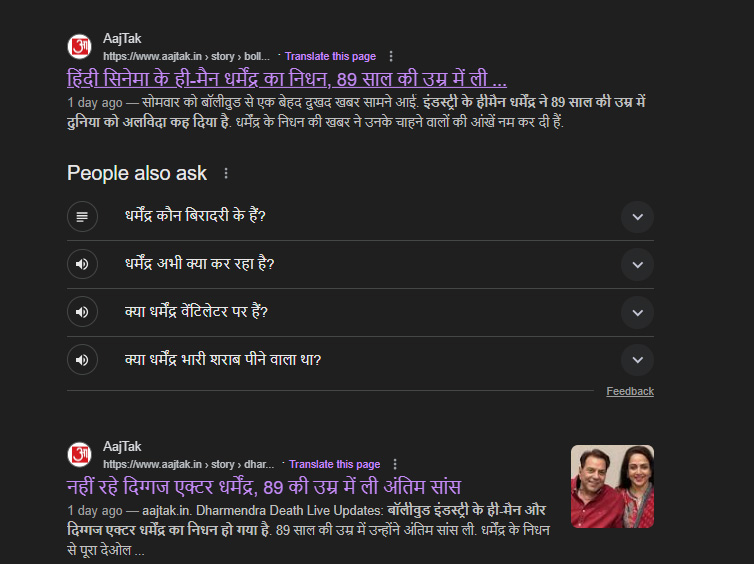
Task: Click the speaker icon beside 'क्या धर्मेंद्र भारी शराब पीने वाला था?'
Action: coord(82,360)
